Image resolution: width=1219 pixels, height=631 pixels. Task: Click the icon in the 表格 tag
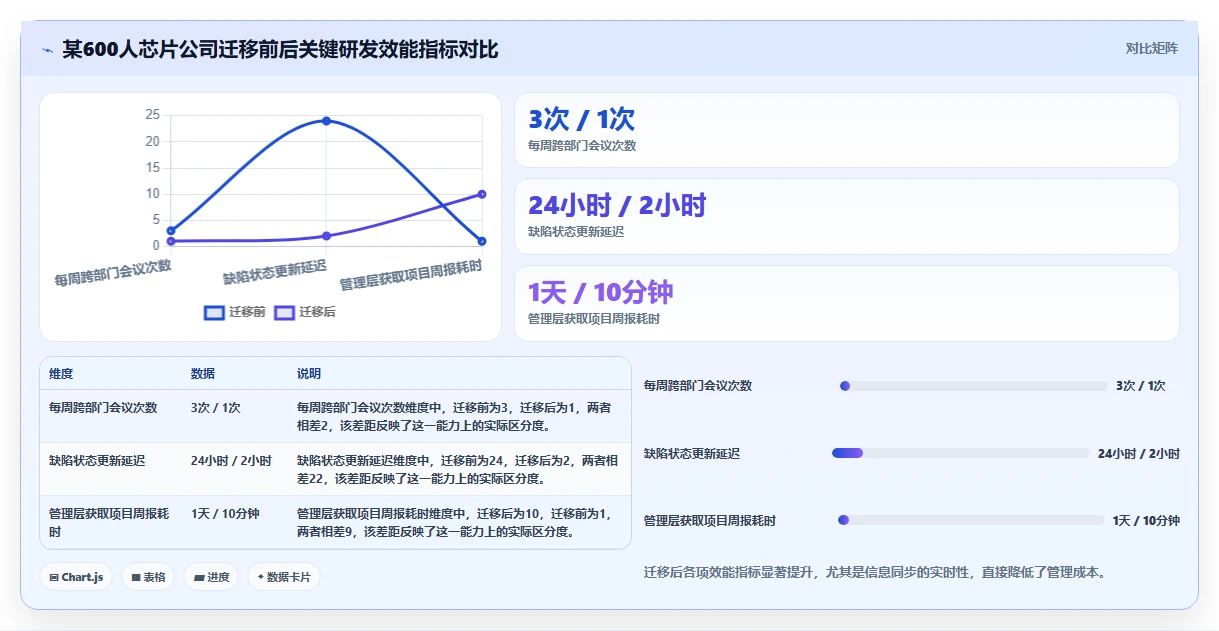(x=136, y=578)
